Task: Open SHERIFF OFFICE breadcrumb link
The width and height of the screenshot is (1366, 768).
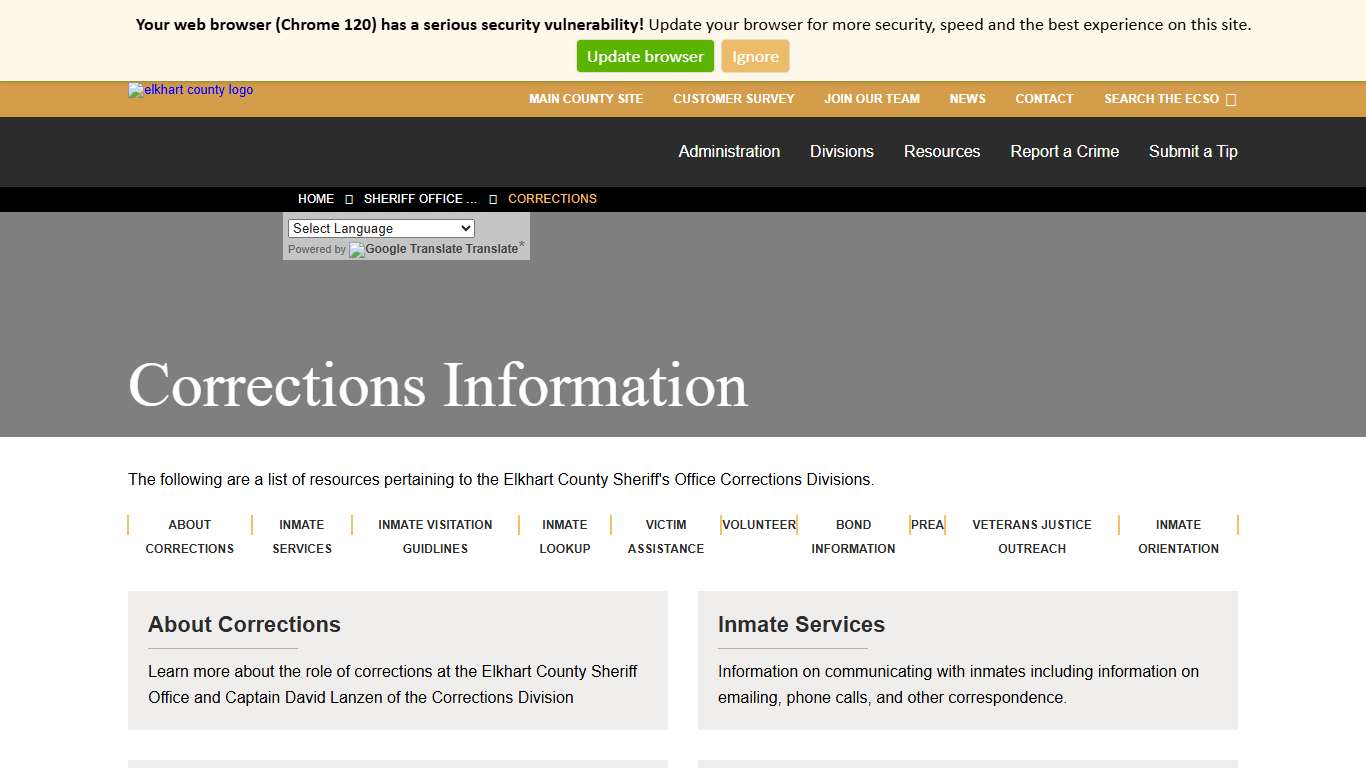Action: click(x=420, y=198)
